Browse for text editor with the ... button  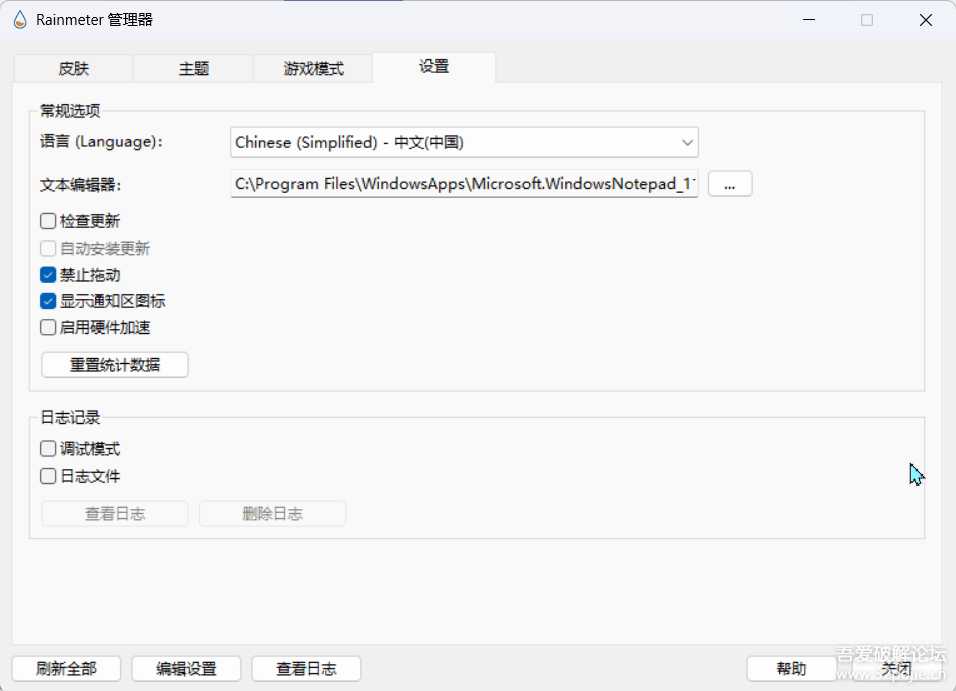pyautogui.click(x=730, y=184)
